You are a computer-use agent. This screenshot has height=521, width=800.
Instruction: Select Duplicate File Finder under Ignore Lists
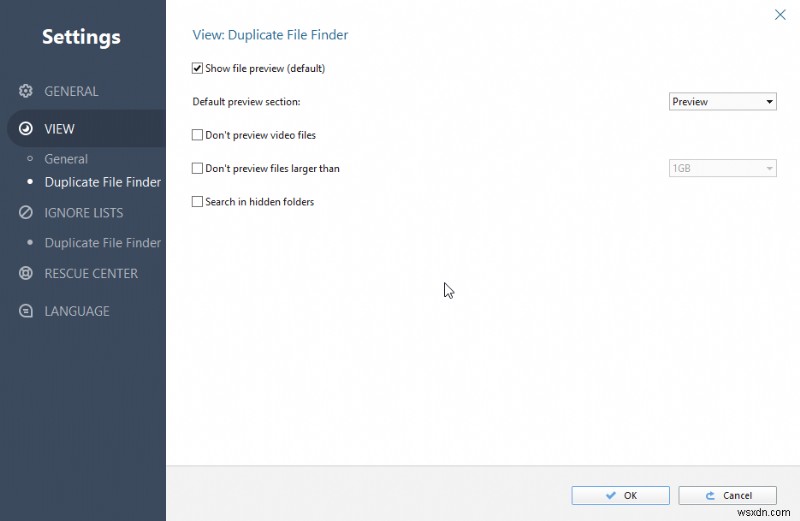pos(103,242)
